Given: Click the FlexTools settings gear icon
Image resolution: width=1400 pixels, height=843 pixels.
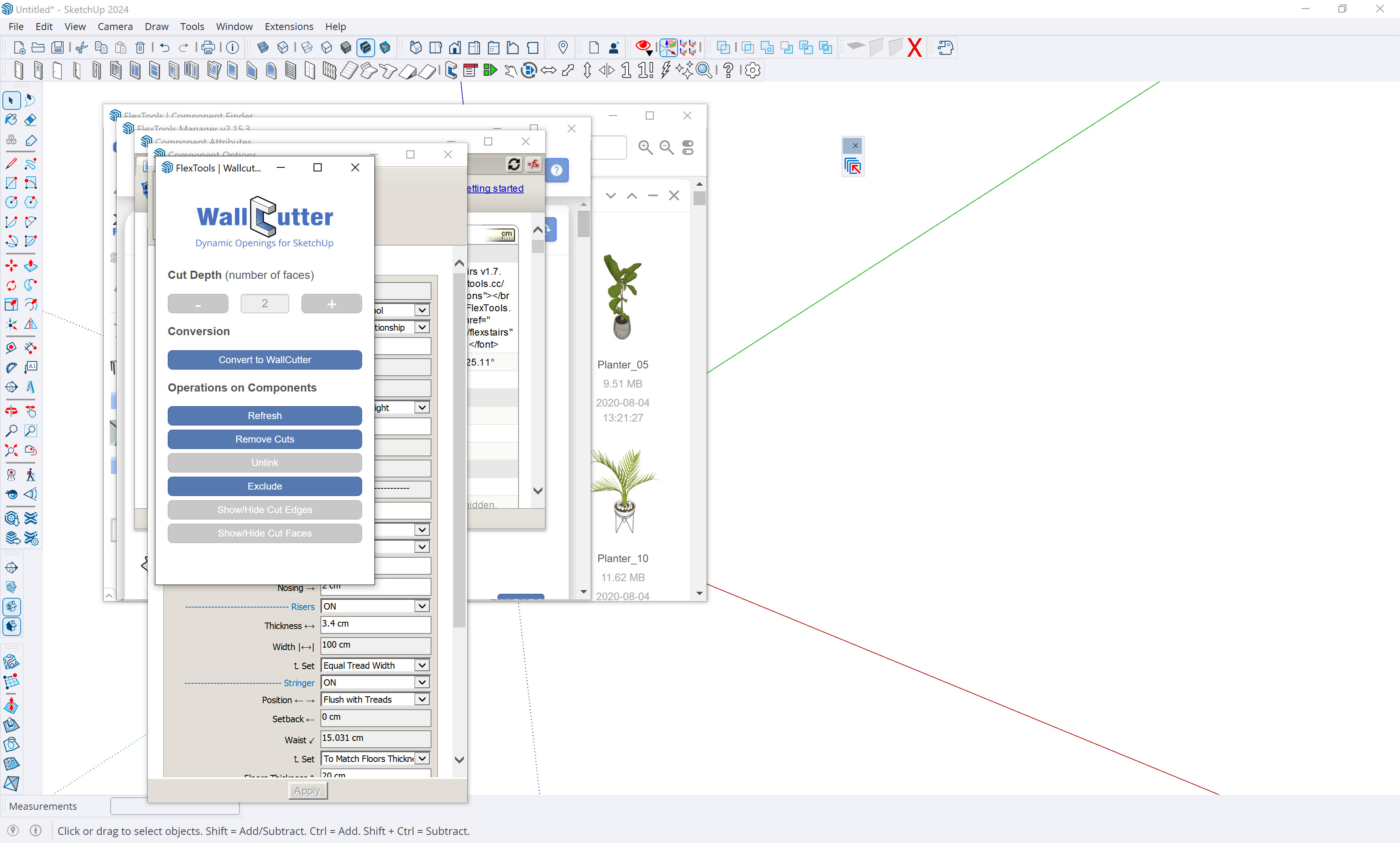Looking at the screenshot, I should [753, 71].
